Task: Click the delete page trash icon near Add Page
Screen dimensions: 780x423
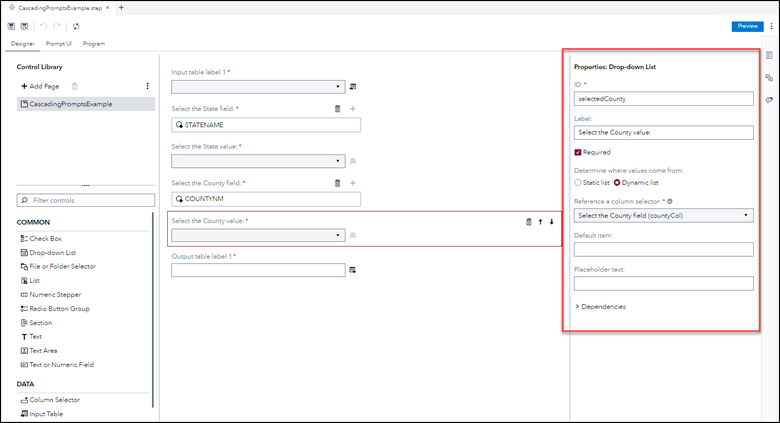Action: point(75,86)
